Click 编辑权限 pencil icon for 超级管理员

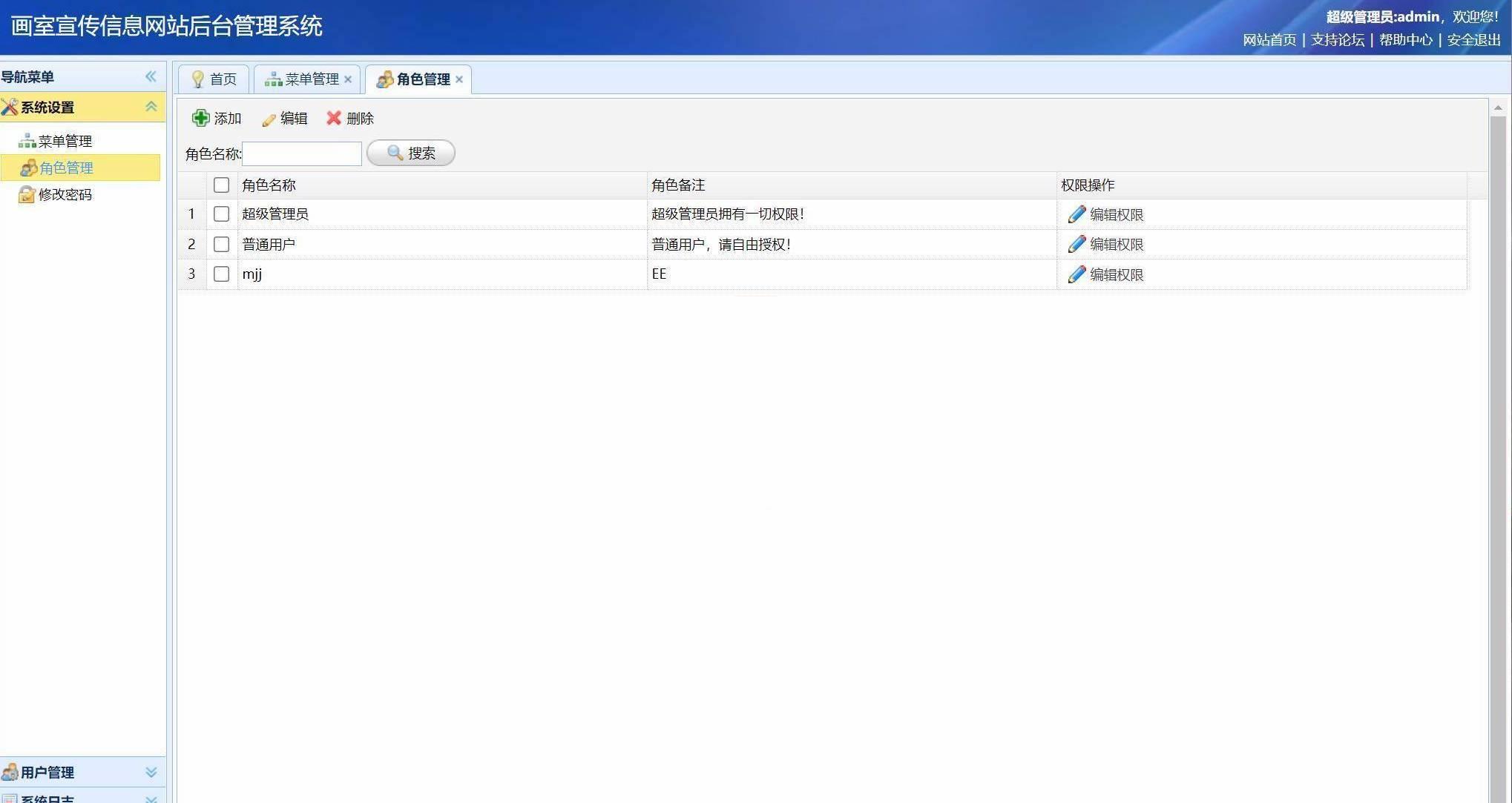1077,214
